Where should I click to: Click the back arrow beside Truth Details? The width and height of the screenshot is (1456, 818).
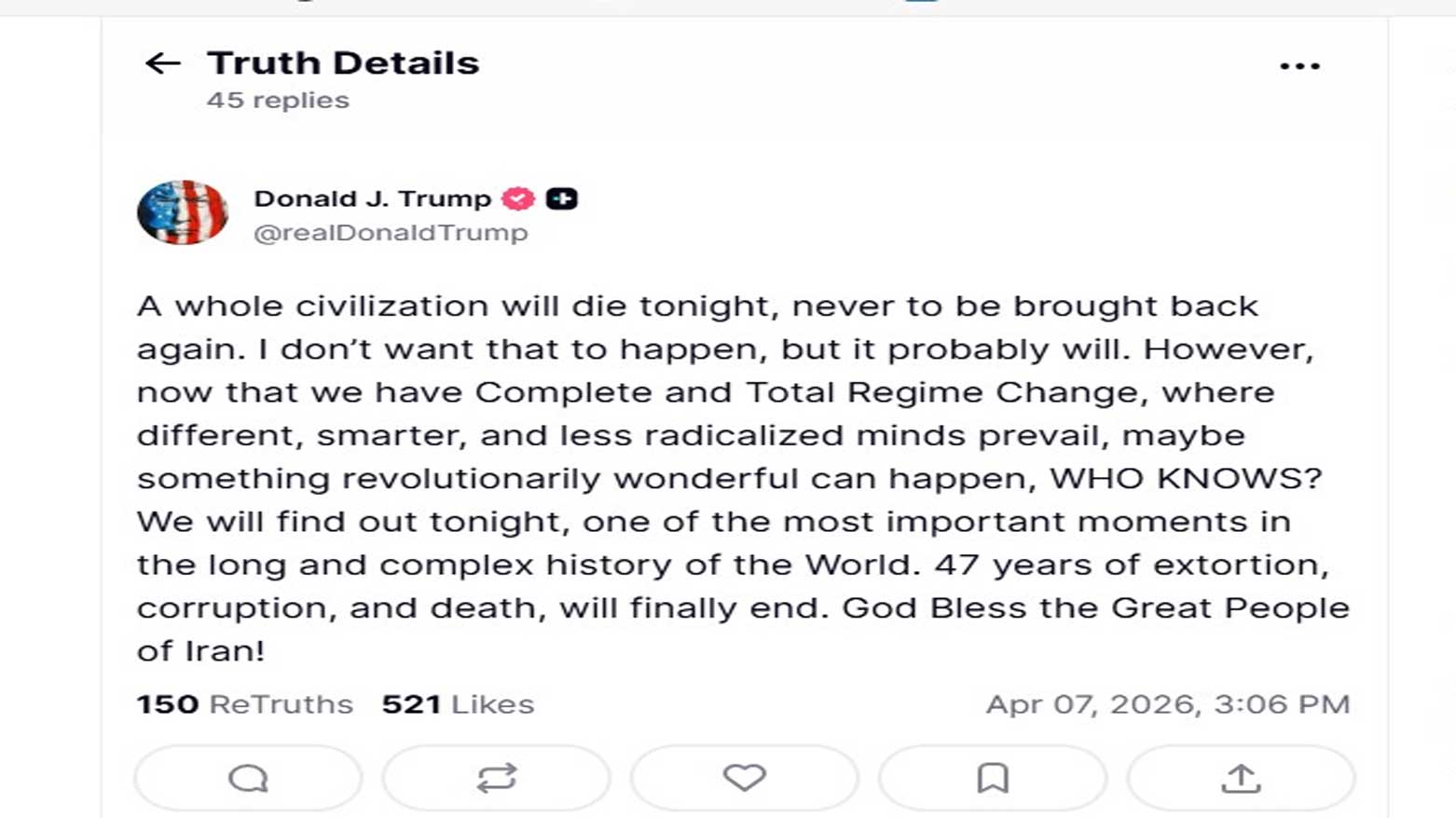pos(163,63)
